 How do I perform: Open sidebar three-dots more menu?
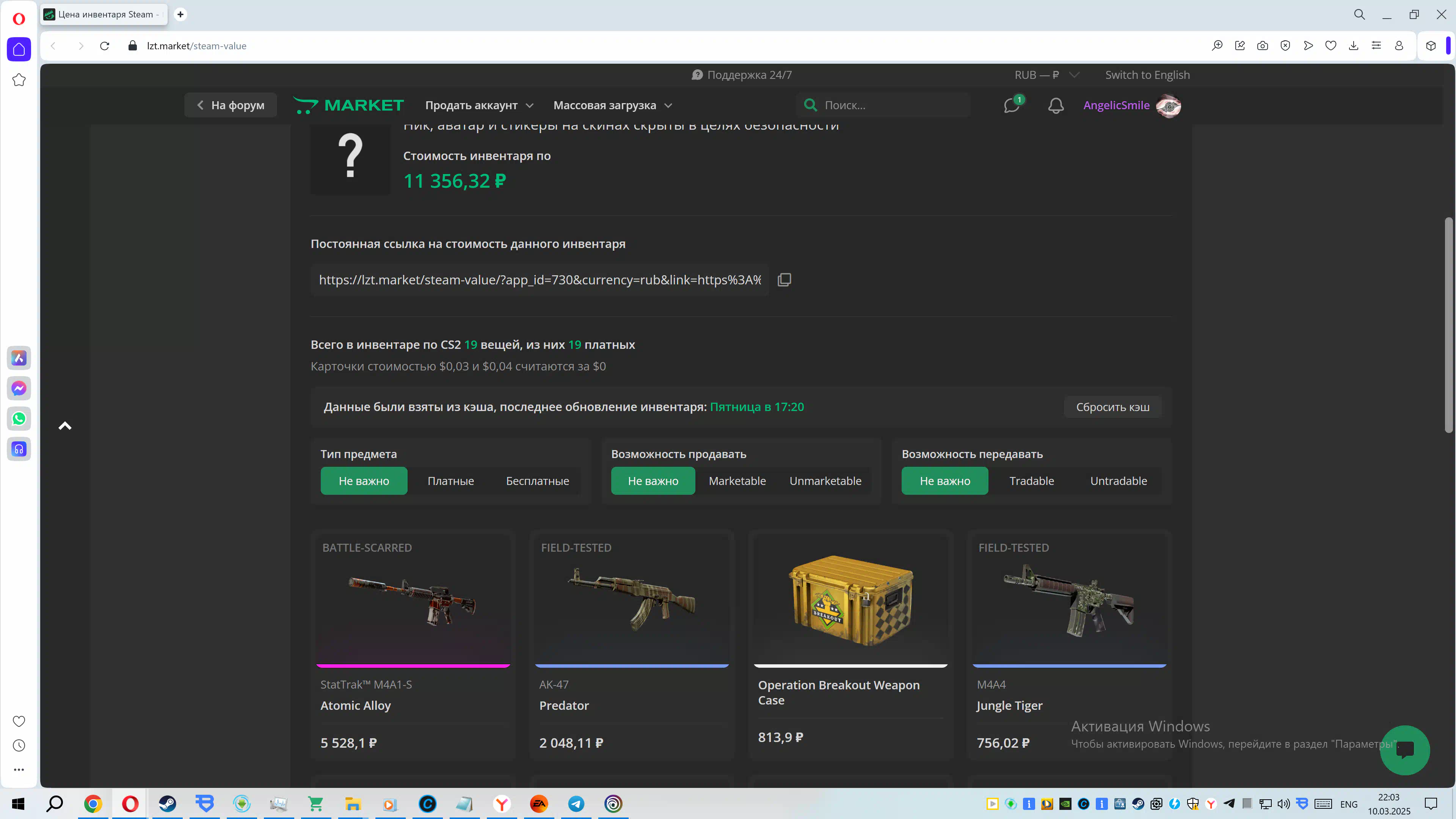tap(19, 769)
